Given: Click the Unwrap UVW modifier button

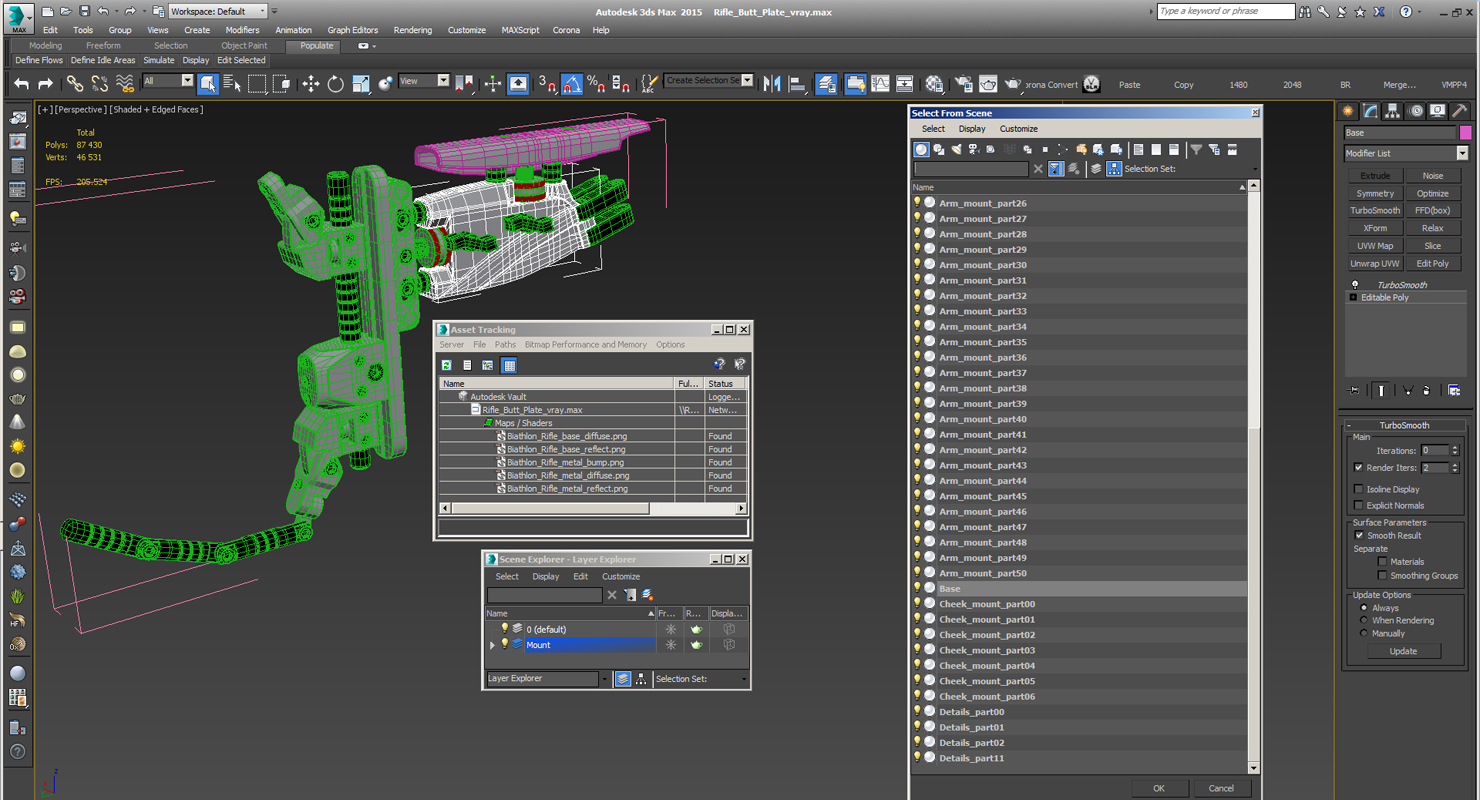Looking at the screenshot, I should tap(1375, 264).
